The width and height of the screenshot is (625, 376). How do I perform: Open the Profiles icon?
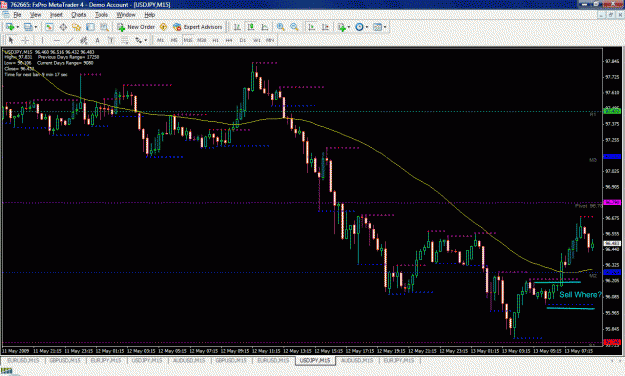[x=28, y=27]
